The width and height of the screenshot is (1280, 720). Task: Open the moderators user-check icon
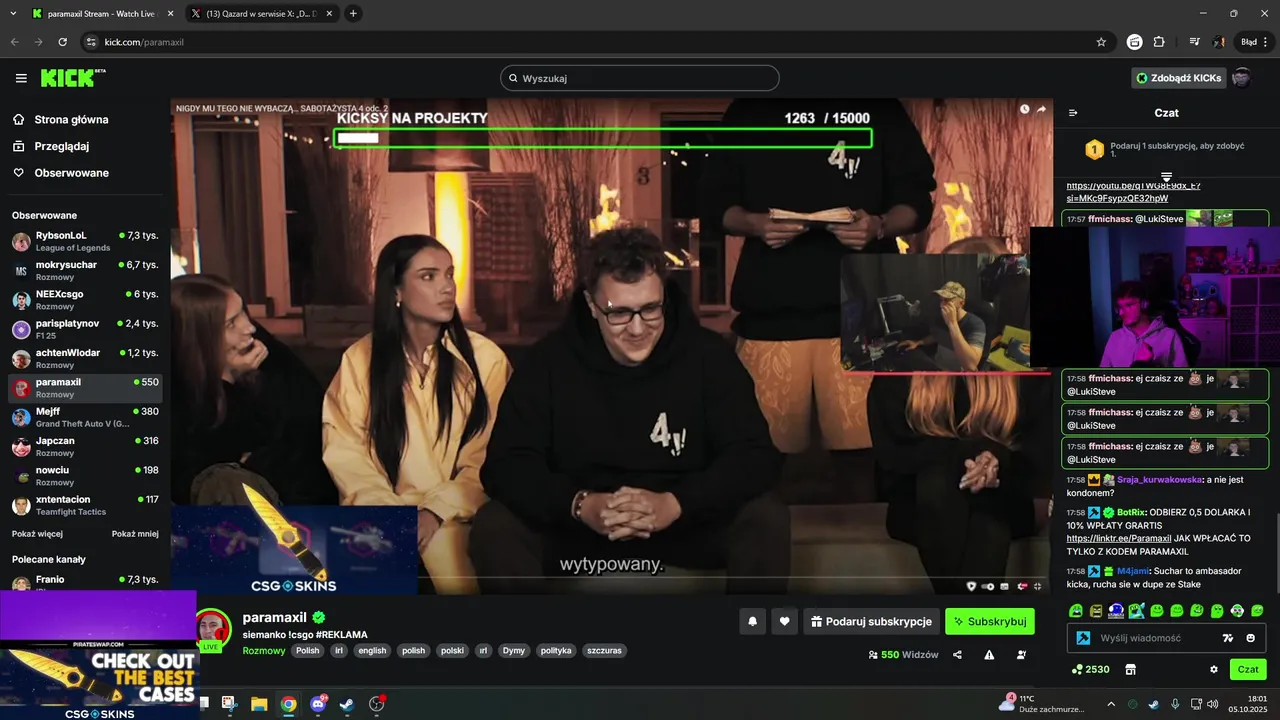[1021, 655]
